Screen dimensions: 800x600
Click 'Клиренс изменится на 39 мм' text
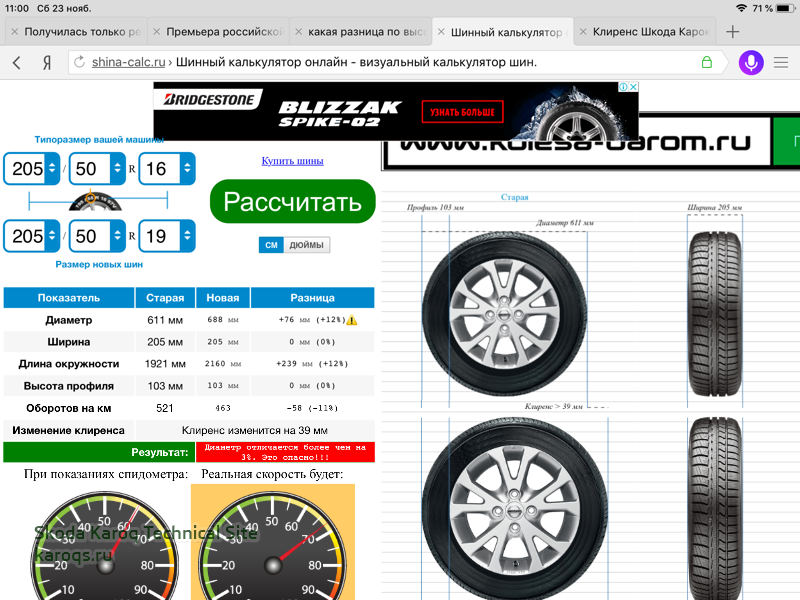[255, 431]
